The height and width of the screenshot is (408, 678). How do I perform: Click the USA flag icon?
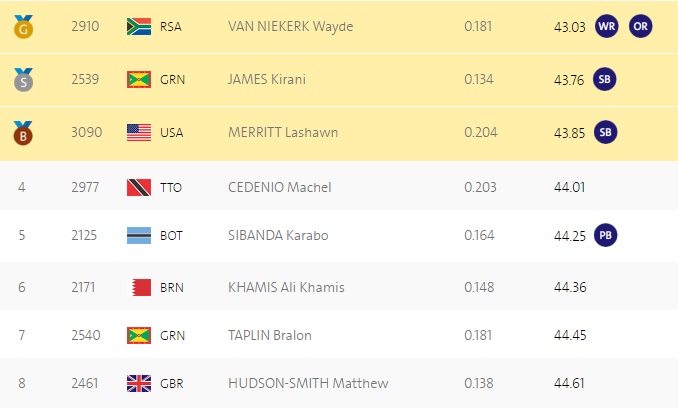tap(139, 133)
